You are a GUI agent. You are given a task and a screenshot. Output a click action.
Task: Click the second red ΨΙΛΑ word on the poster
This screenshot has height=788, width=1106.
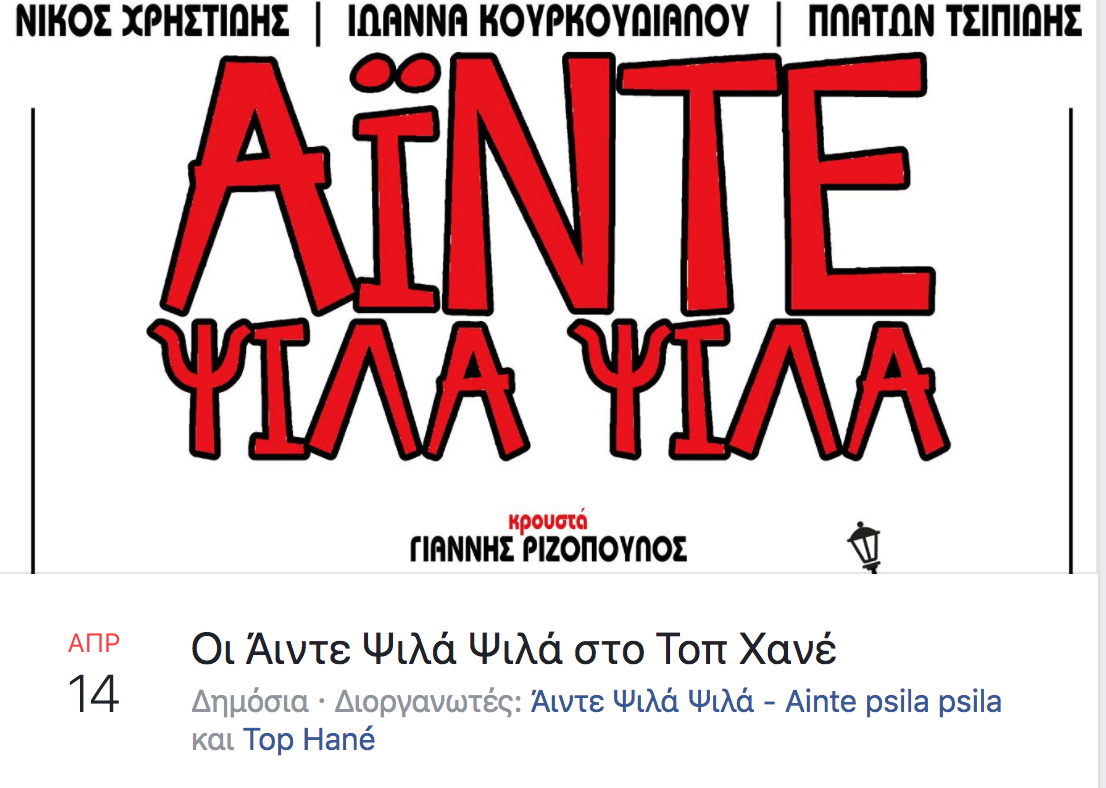point(760,389)
